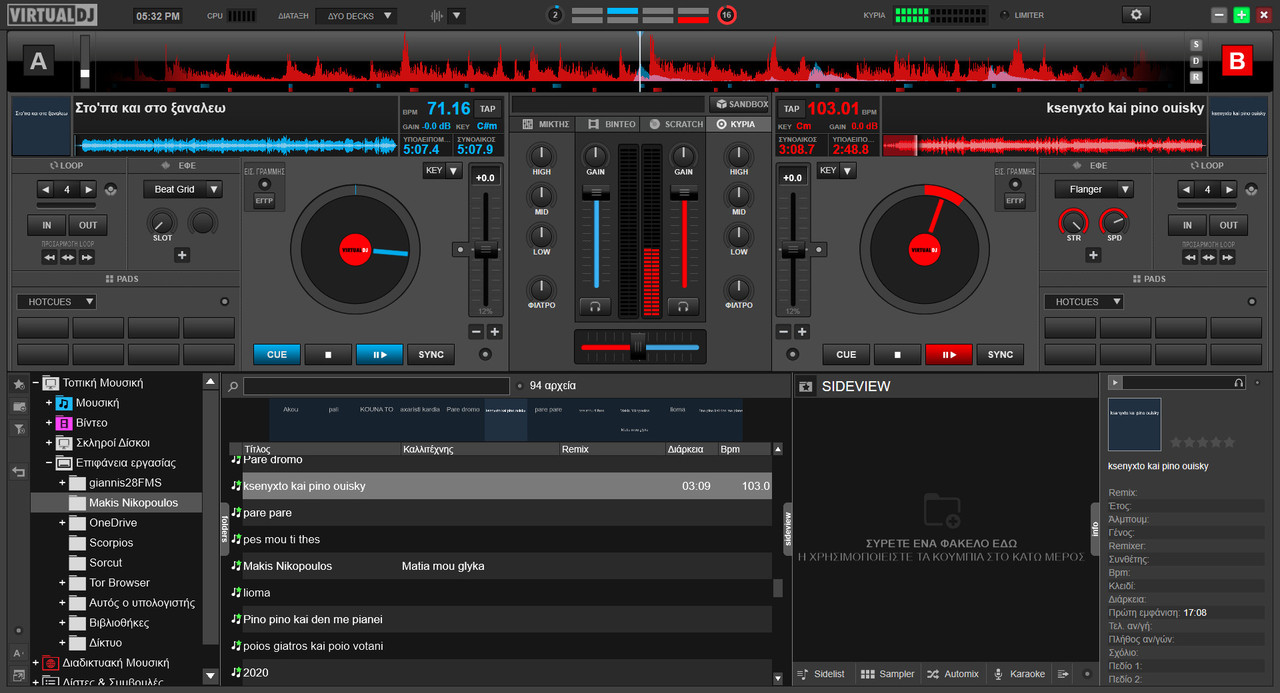Viewport: 1280px width, 693px height.
Task: Select deck A big letter button
Action: [x=38, y=62]
